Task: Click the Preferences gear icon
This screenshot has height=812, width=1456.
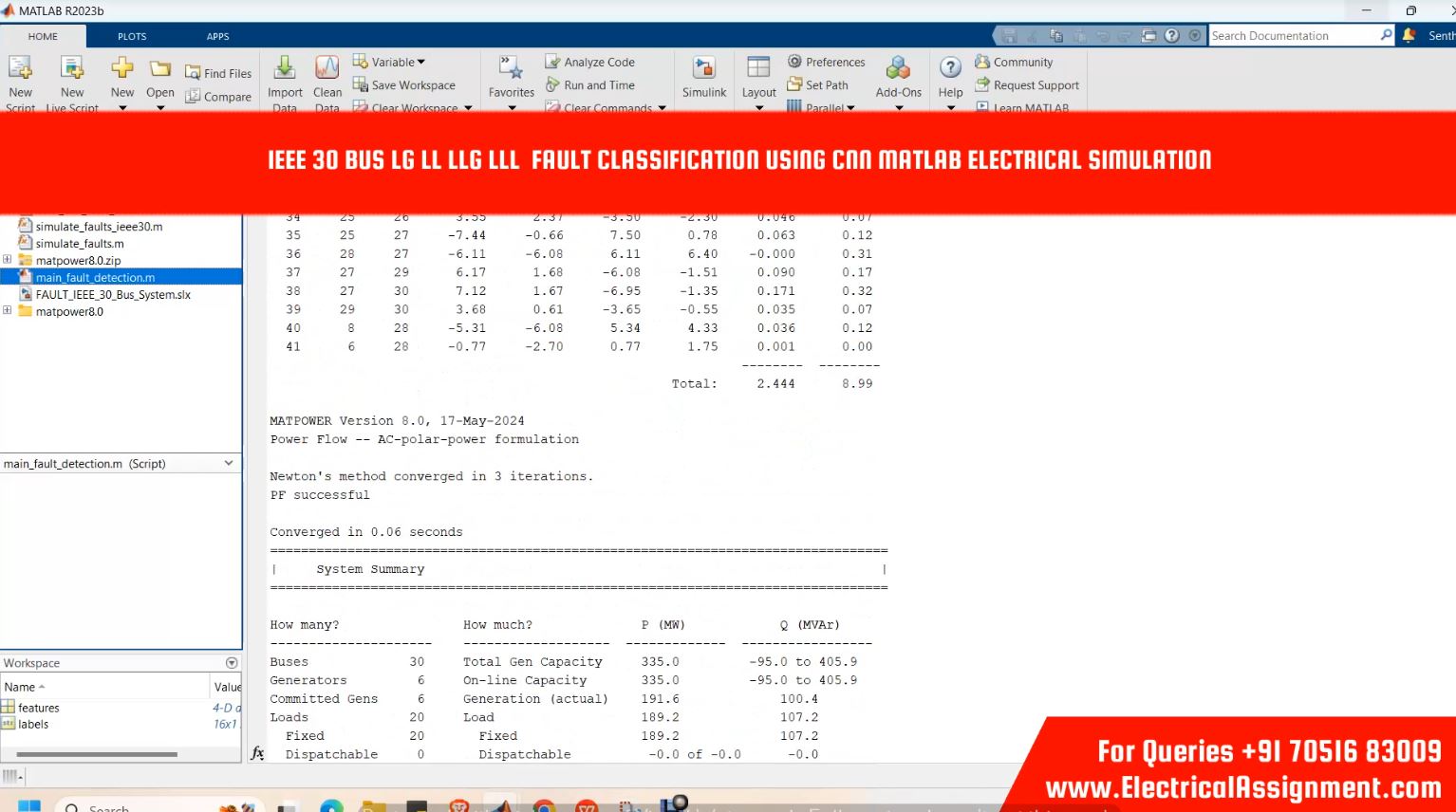Action: pos(794,62)
